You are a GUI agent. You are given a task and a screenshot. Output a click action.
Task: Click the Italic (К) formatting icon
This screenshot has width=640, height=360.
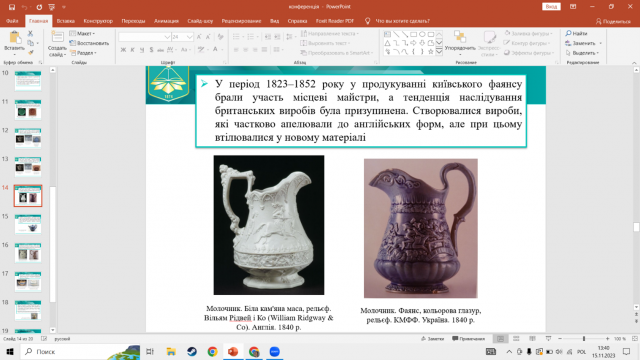coord(133,50)
